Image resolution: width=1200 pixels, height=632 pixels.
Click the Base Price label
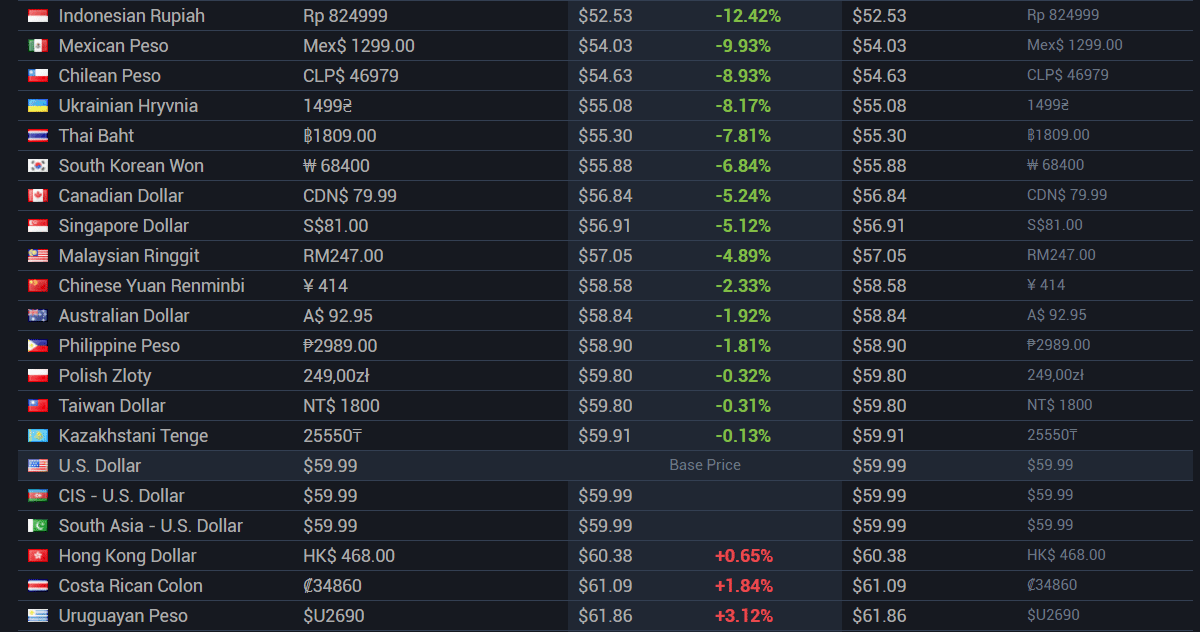click(705, 466)
